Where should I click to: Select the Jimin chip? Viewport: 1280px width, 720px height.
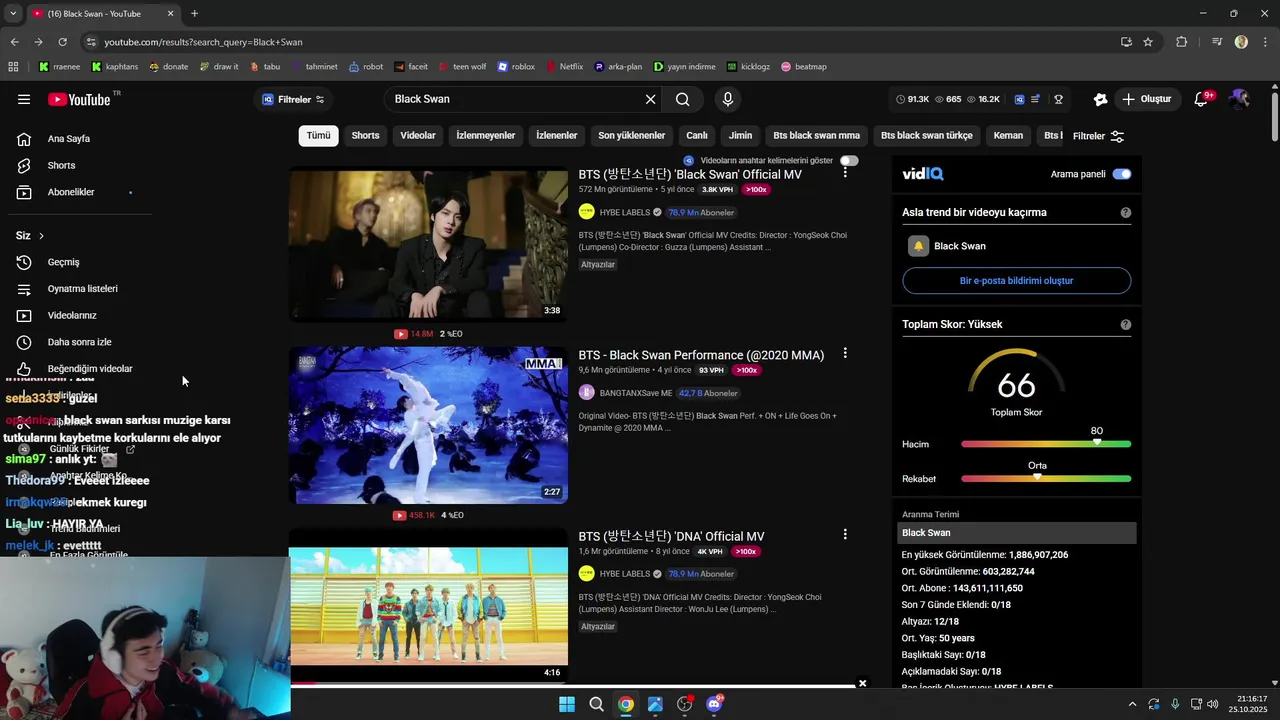pos(740,136)
